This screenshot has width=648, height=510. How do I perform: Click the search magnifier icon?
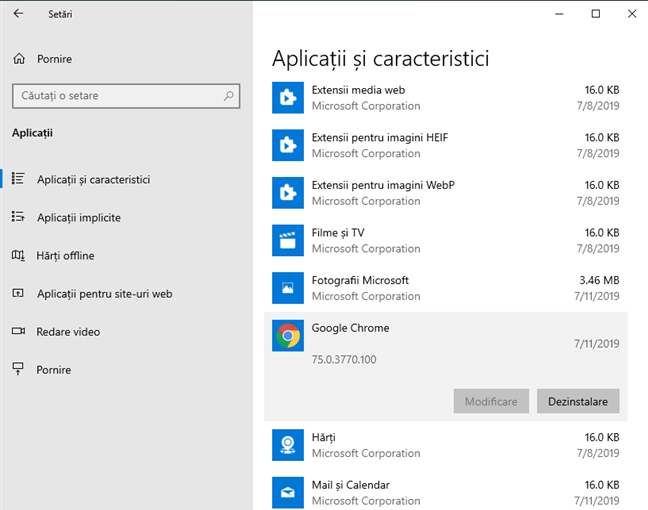(229, 96)
